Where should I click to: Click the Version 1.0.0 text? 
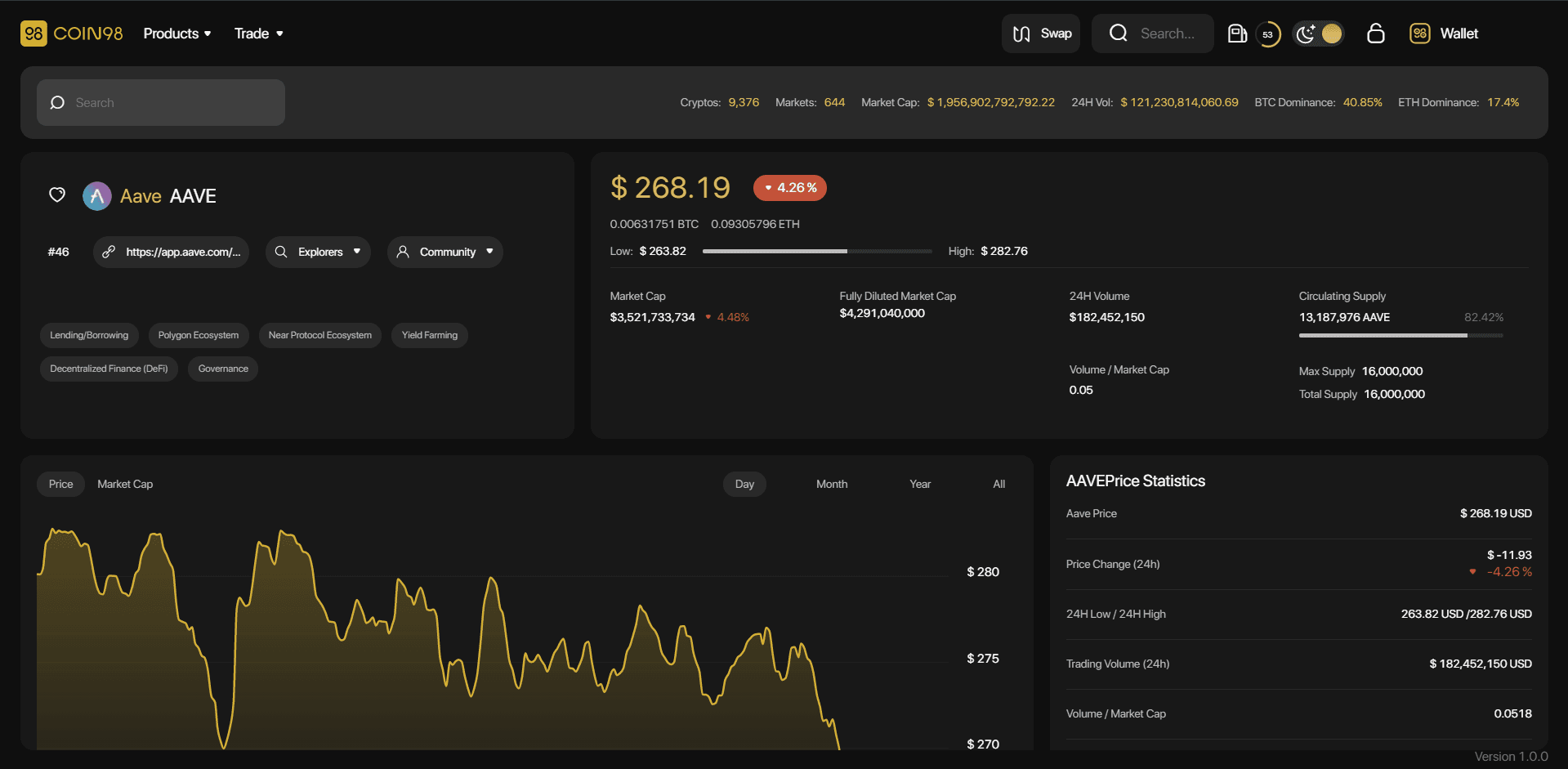click(1511, 757)
